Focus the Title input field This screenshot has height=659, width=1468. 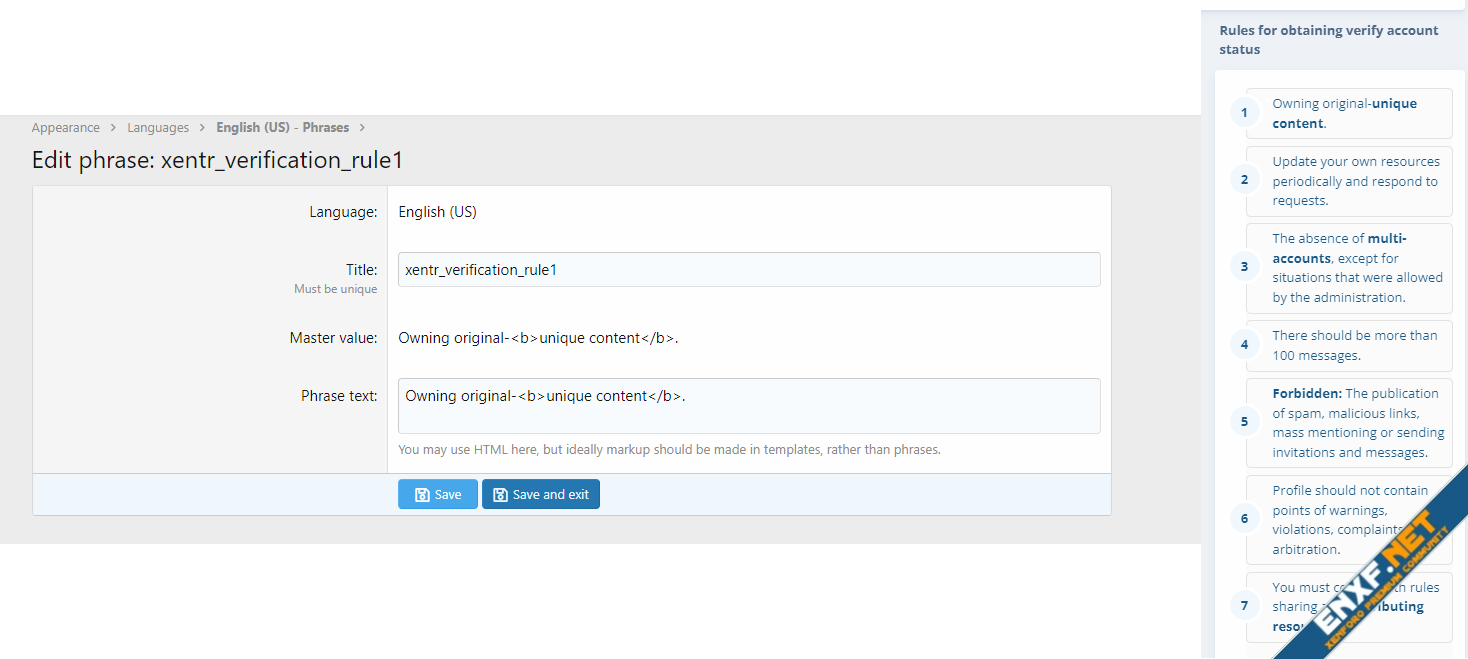point(748,270)
